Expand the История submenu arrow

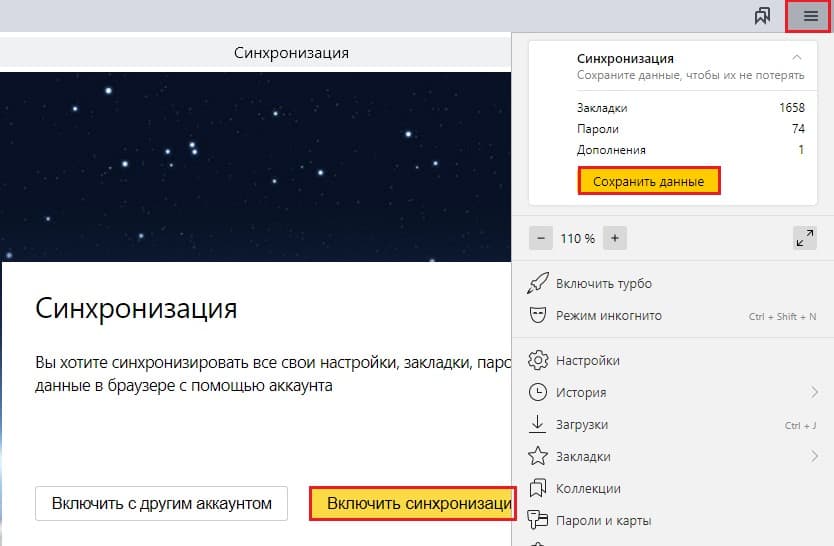tap(814, 392)
